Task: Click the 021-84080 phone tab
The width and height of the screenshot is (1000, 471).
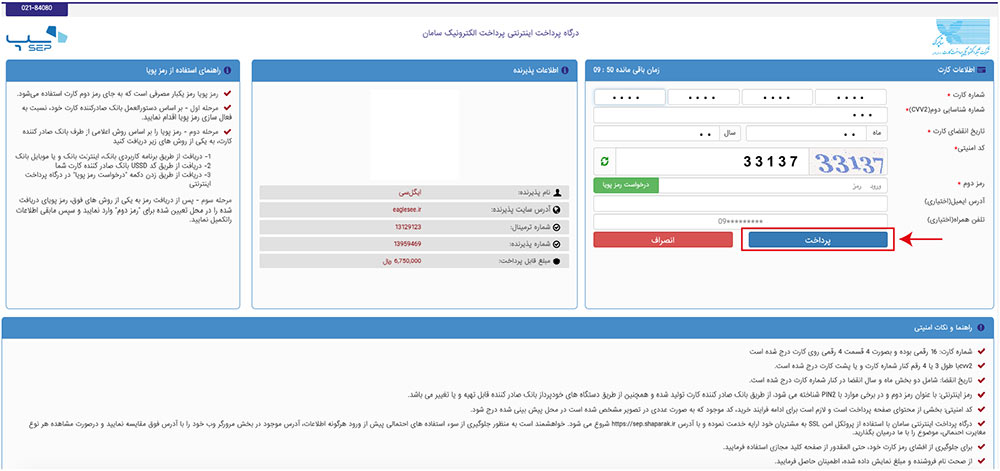Action: pyautogui.click(x=35, y=8)
